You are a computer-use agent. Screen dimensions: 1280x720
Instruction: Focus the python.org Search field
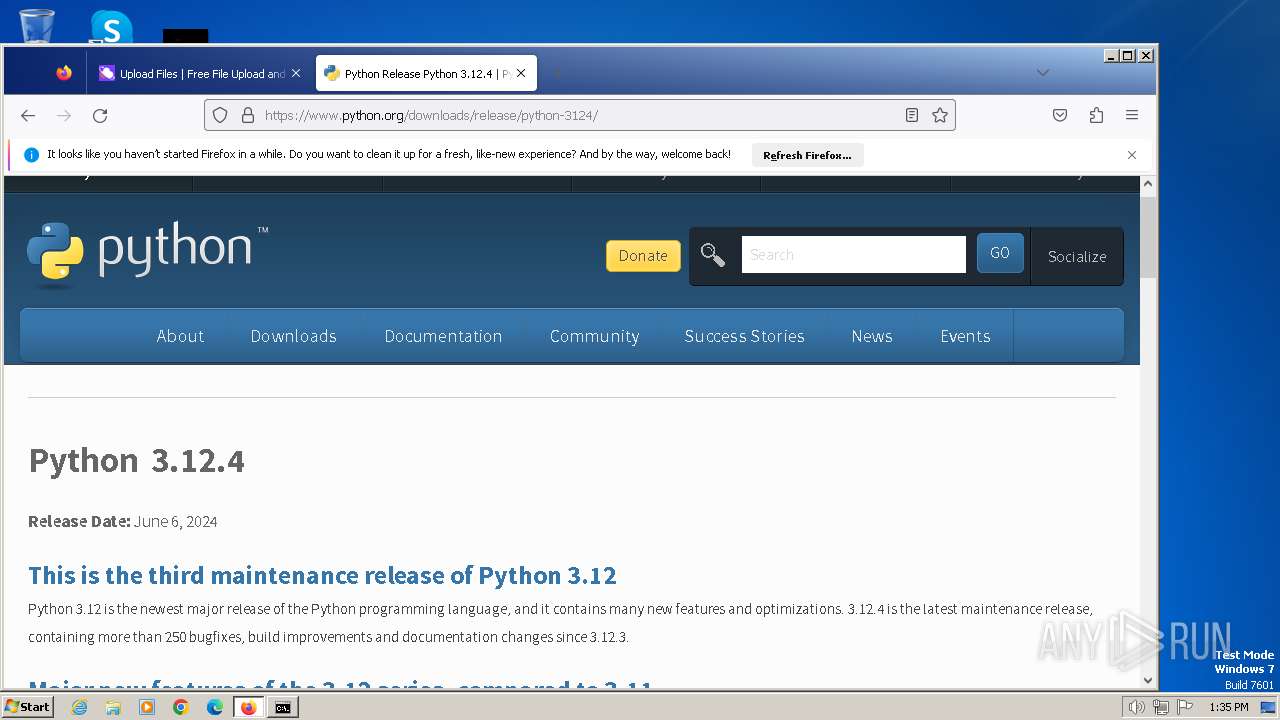click(854, 255)
